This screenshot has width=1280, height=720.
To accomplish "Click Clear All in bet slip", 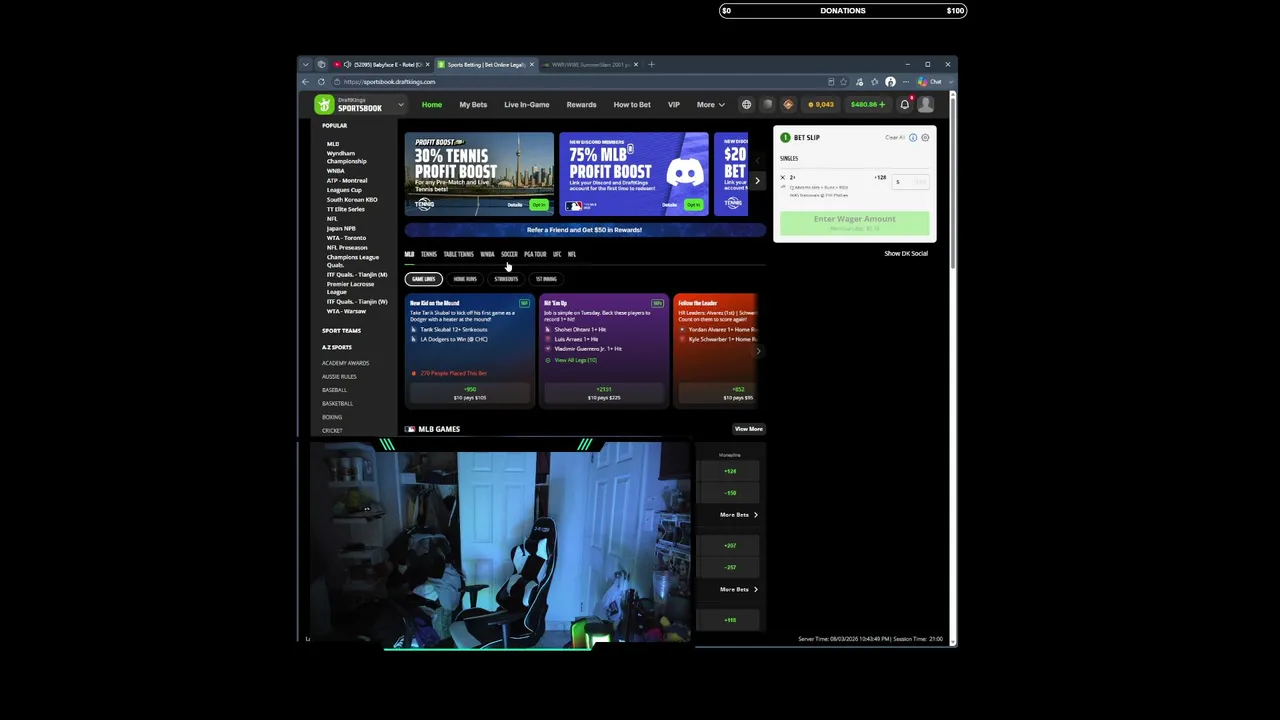I will click(895, 138).
